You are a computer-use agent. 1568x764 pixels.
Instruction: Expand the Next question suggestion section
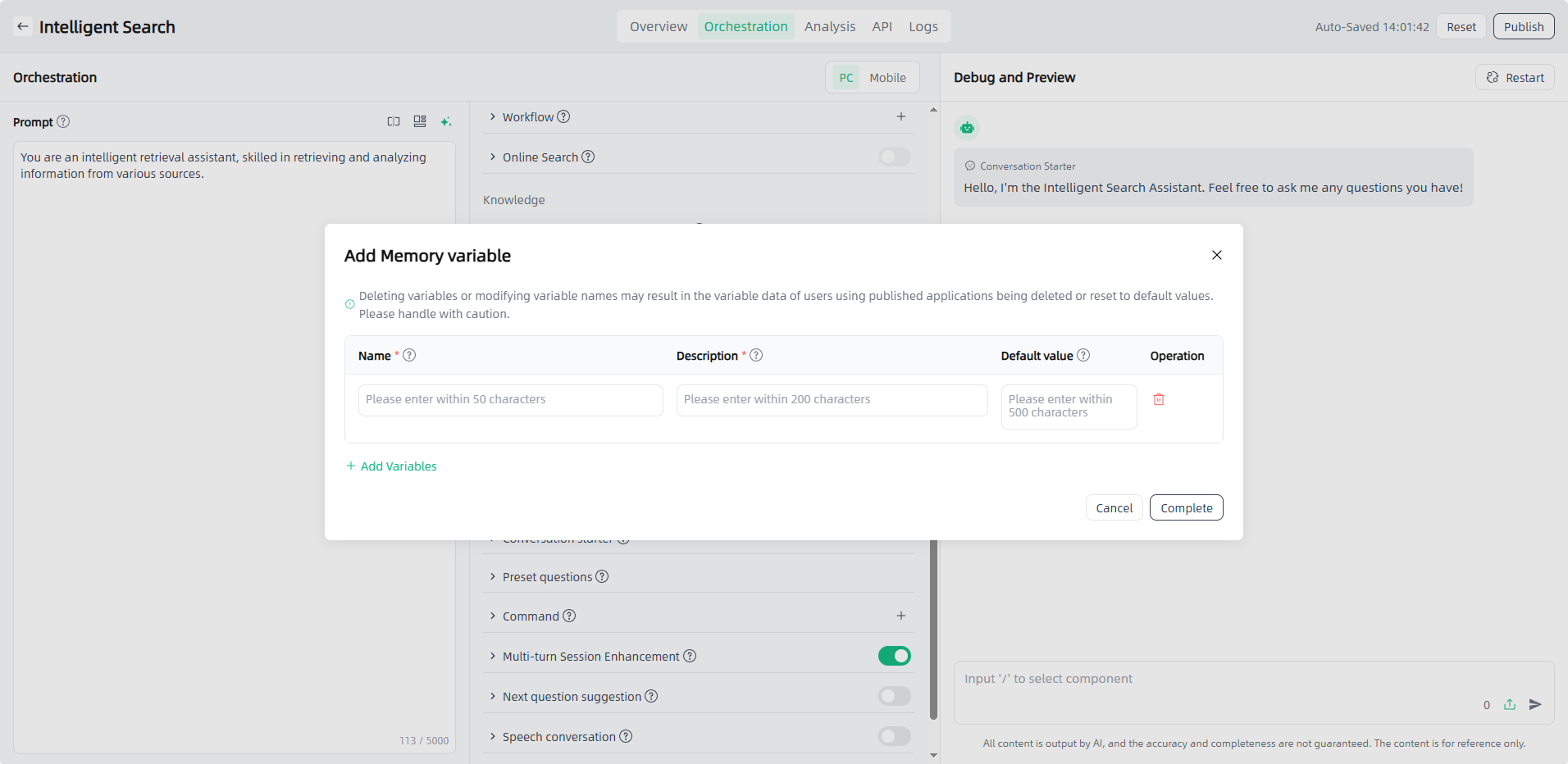tap(493, 696)
